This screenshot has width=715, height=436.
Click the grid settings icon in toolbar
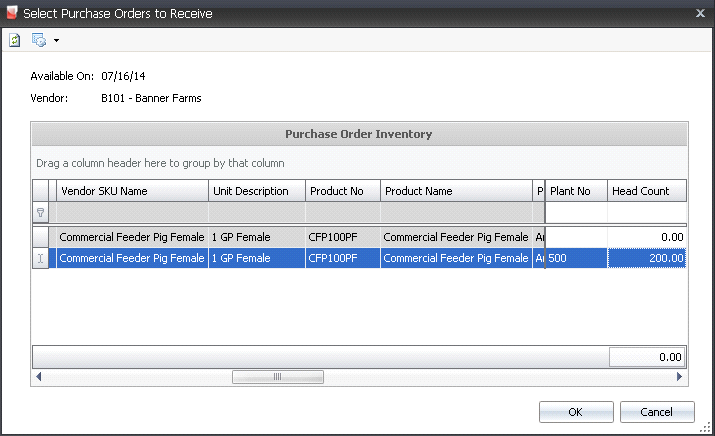click(39, 40)
